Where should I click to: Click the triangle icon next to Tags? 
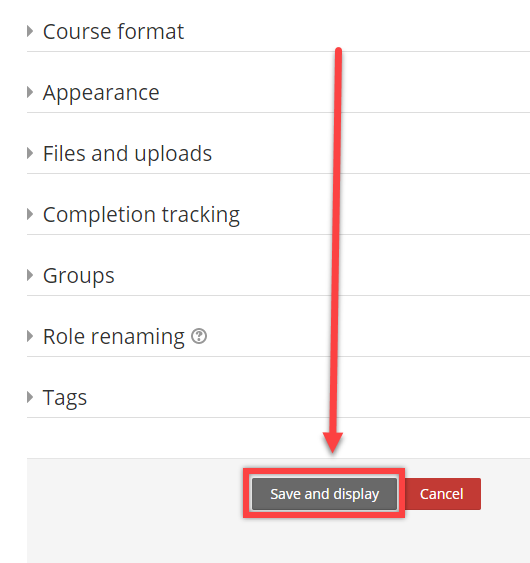coord(30,397)
